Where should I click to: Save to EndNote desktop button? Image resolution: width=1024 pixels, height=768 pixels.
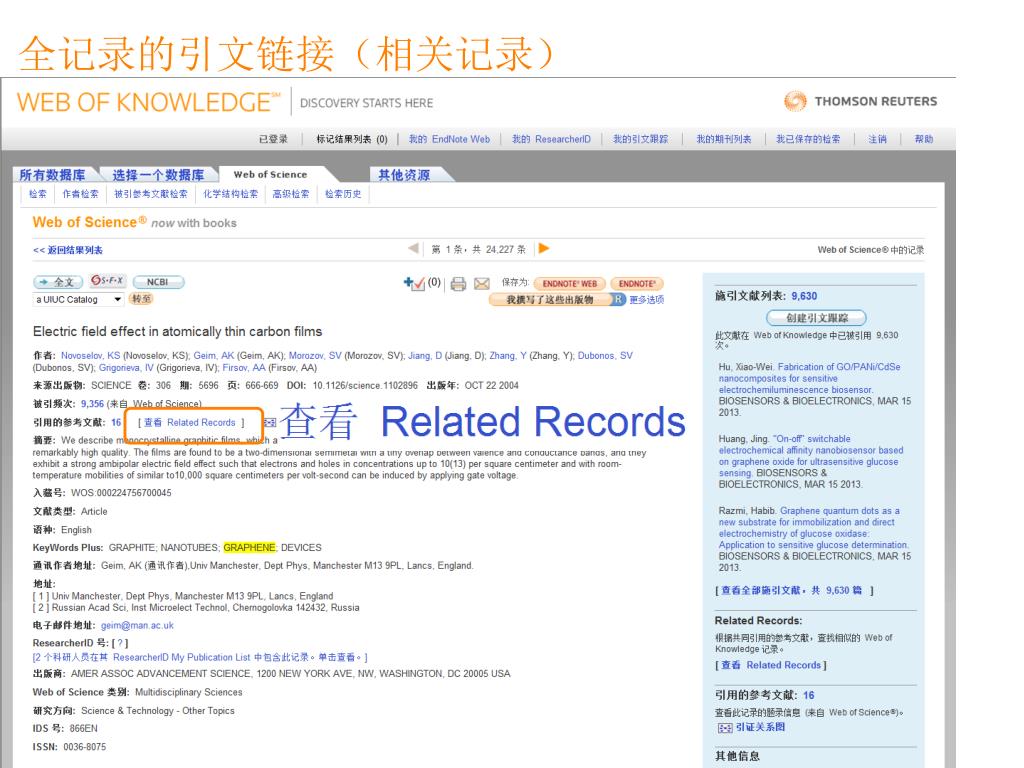tap(637, 283)
